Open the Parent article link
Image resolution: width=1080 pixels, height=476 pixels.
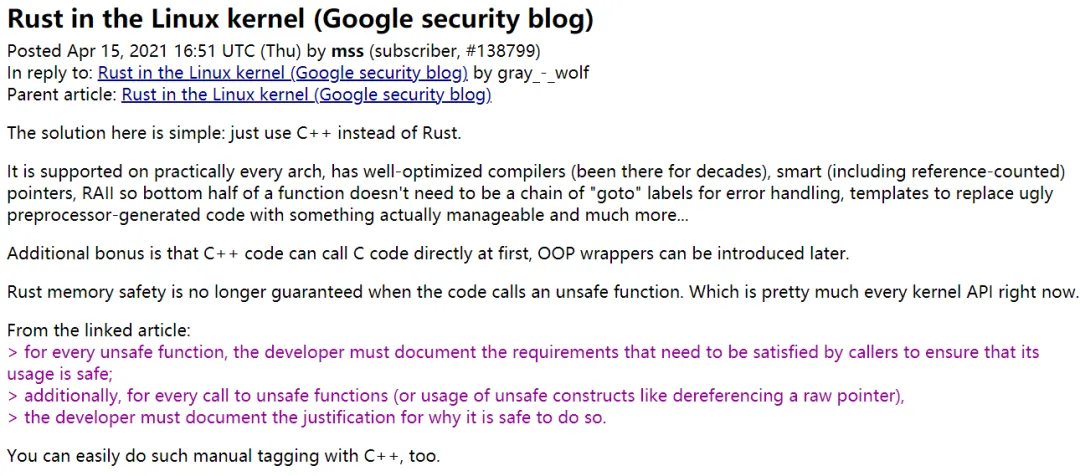[307, 95]
